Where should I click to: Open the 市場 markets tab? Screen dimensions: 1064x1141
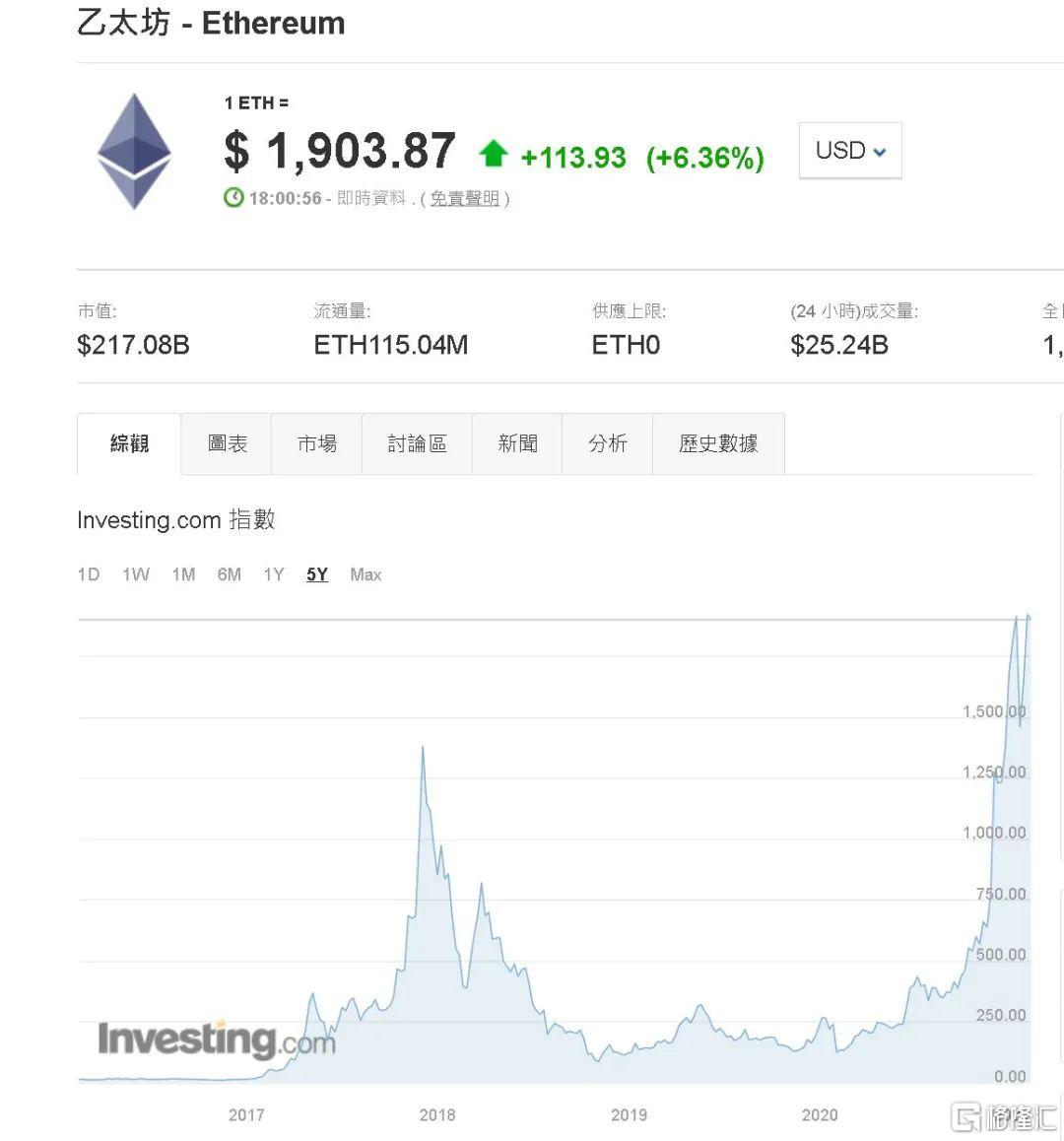coord(316,444)
